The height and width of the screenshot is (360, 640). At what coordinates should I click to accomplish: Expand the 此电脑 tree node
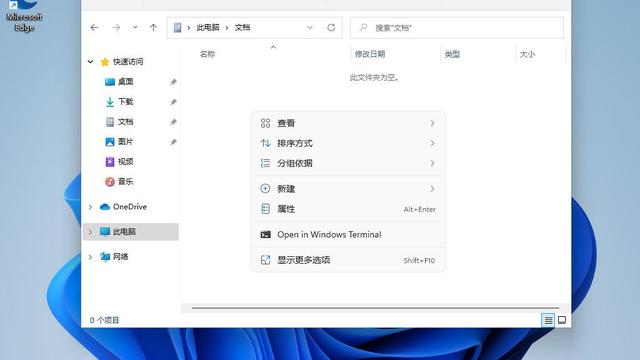90,232
